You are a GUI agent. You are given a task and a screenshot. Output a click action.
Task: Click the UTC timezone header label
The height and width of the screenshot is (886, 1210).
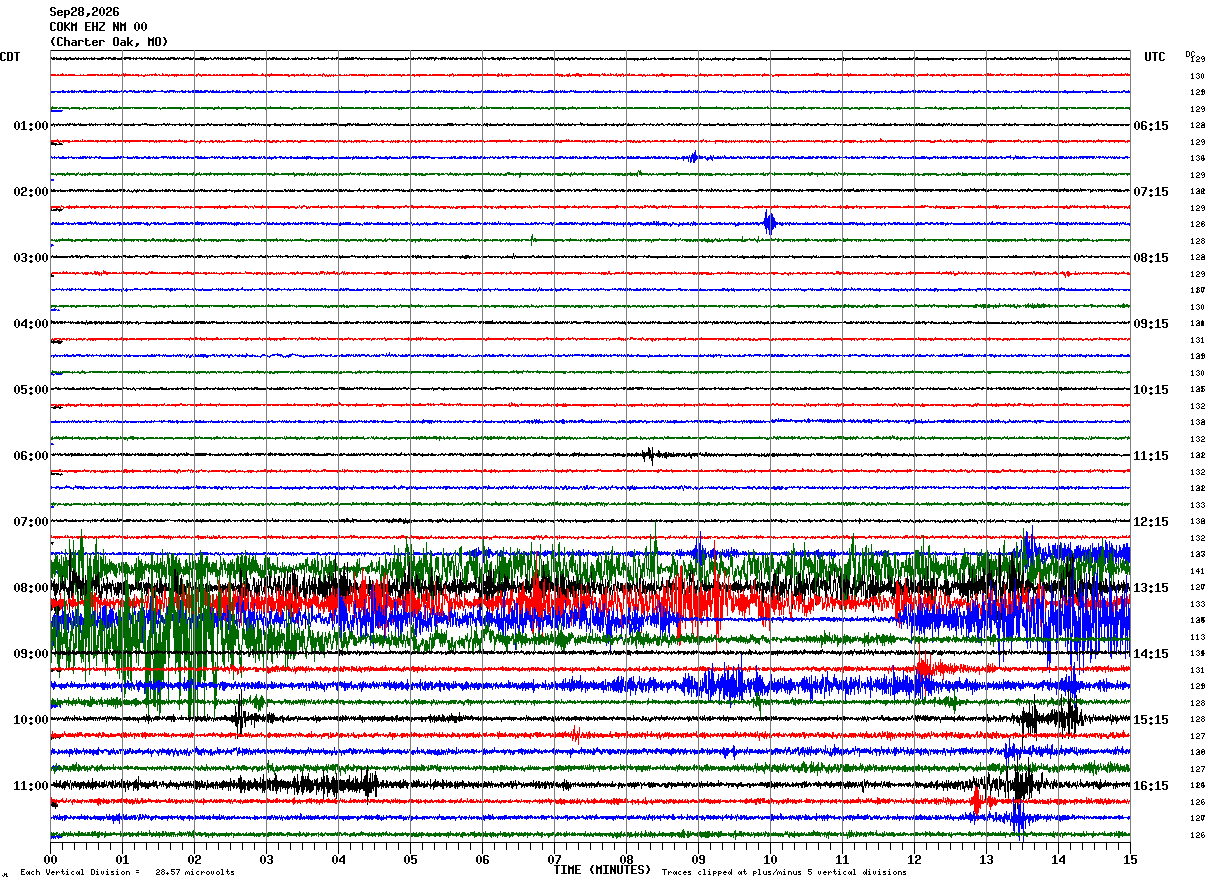click(x=1155, y=57)
